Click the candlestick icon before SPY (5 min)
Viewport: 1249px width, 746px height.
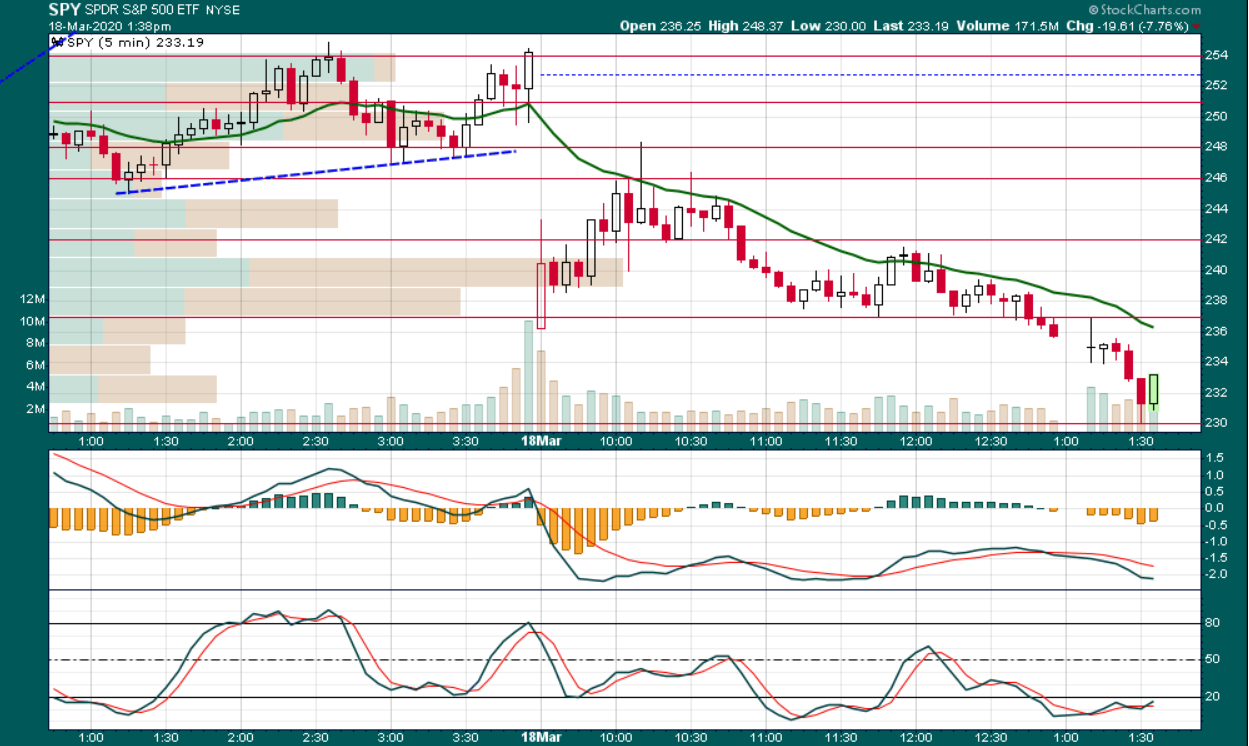pos(56,42)
